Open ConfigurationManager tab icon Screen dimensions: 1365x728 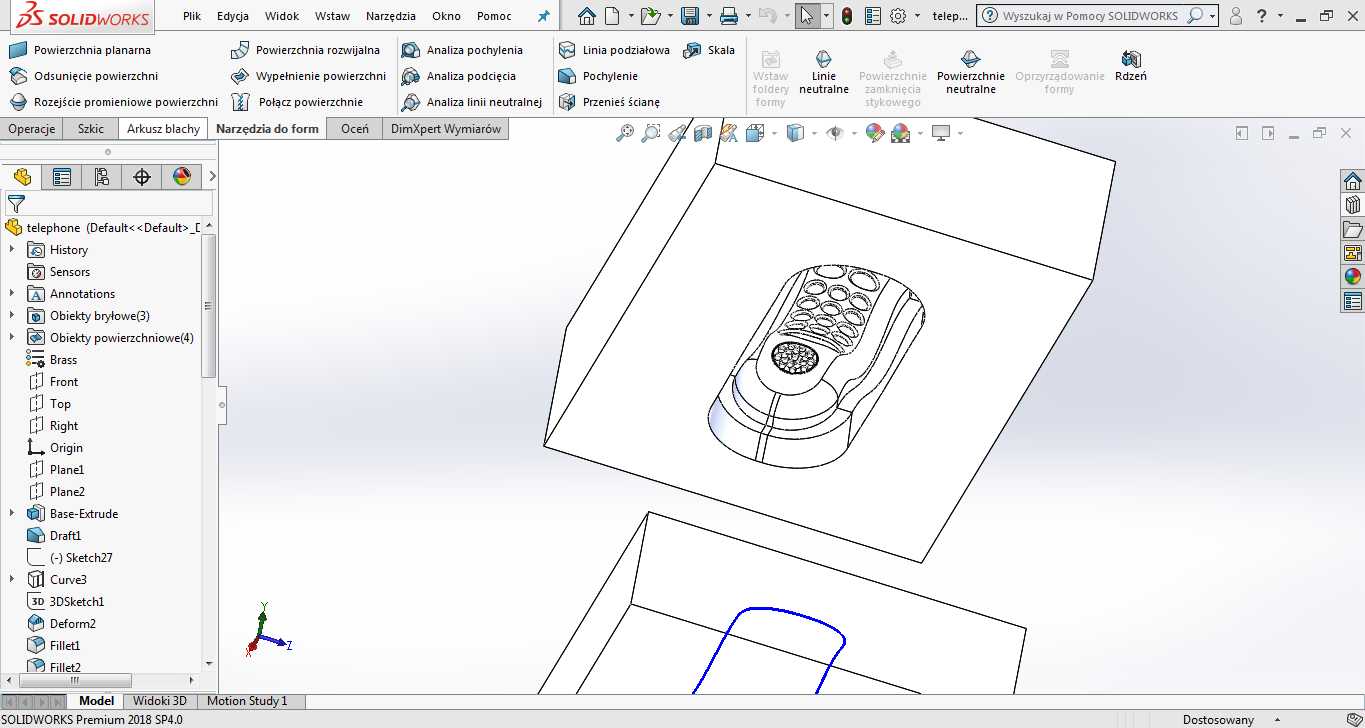click(x=102, y=177)
